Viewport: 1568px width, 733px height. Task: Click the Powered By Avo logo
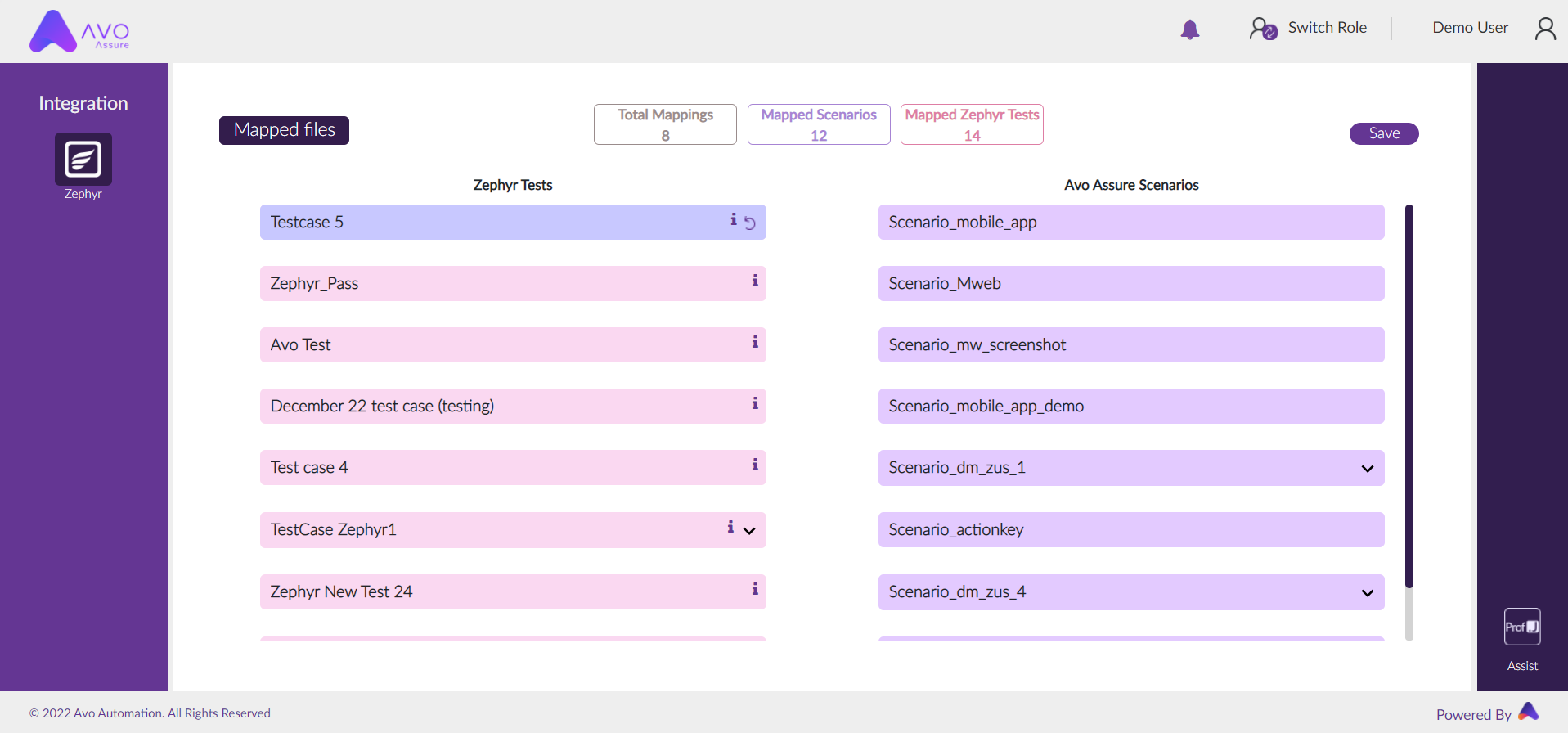[1528, 712]
